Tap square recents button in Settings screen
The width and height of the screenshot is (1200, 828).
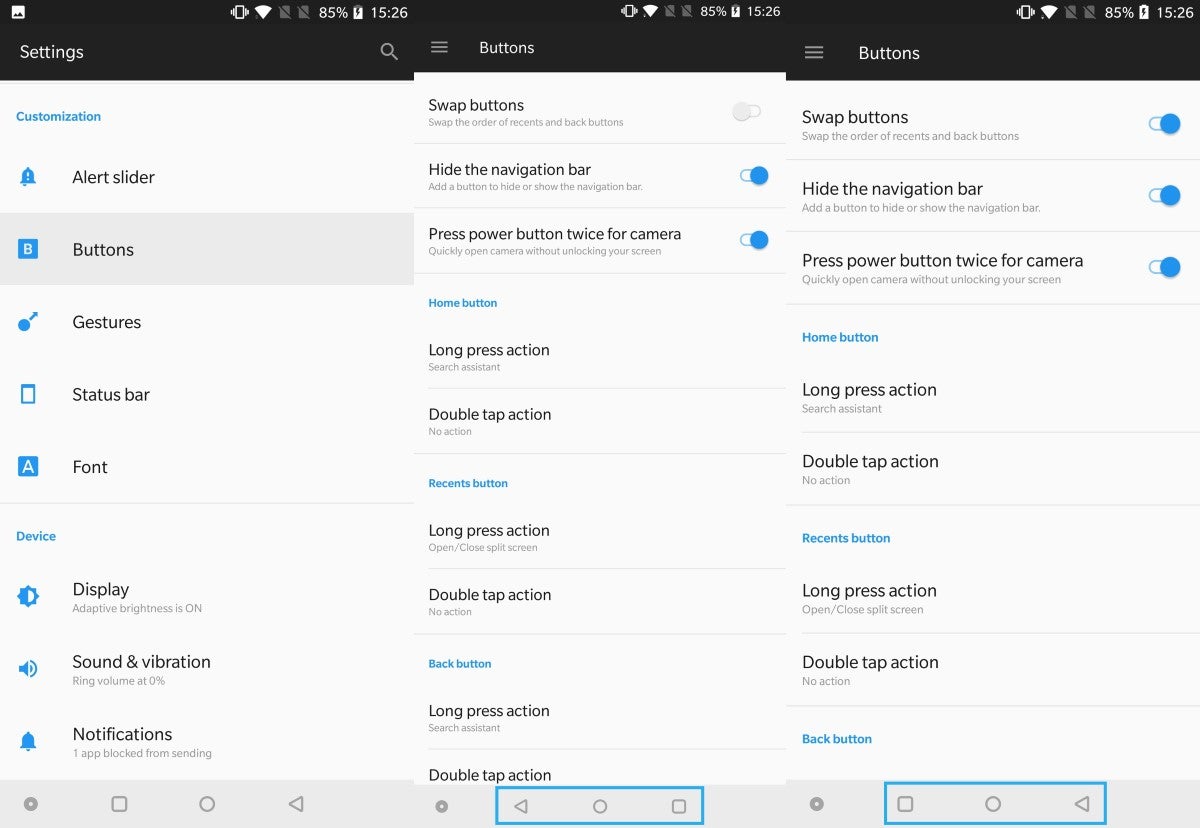click(119, 804)
